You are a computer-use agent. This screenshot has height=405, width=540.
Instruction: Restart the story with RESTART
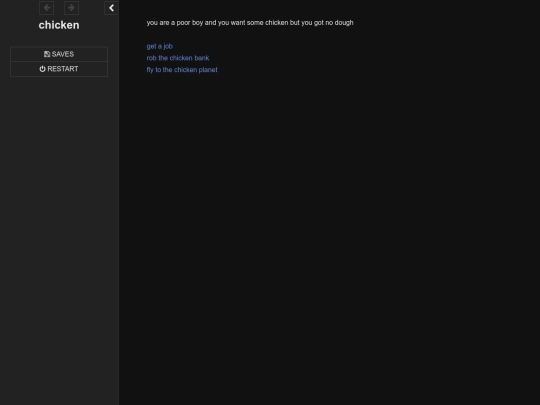(x=59, y=69)
